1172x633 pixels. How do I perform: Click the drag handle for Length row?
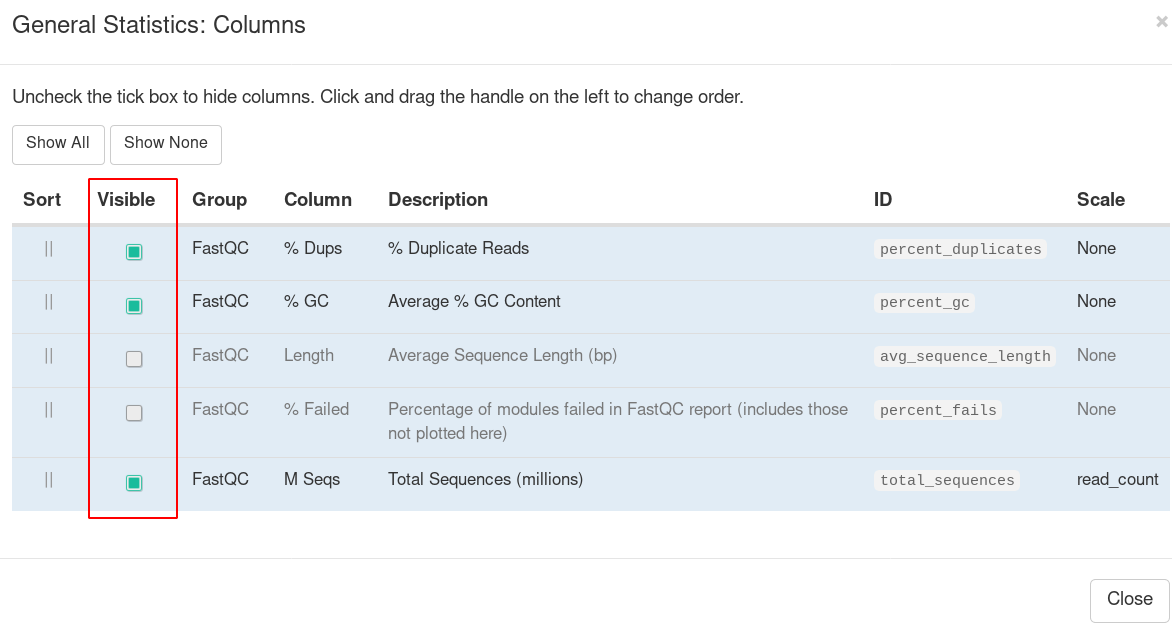point(49,356)
